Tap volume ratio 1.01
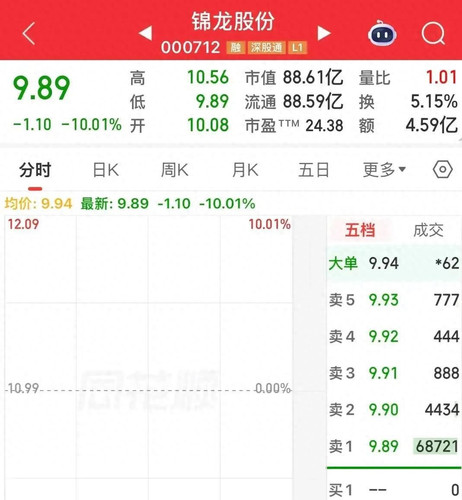462x500 pixels. click(442, 77)
